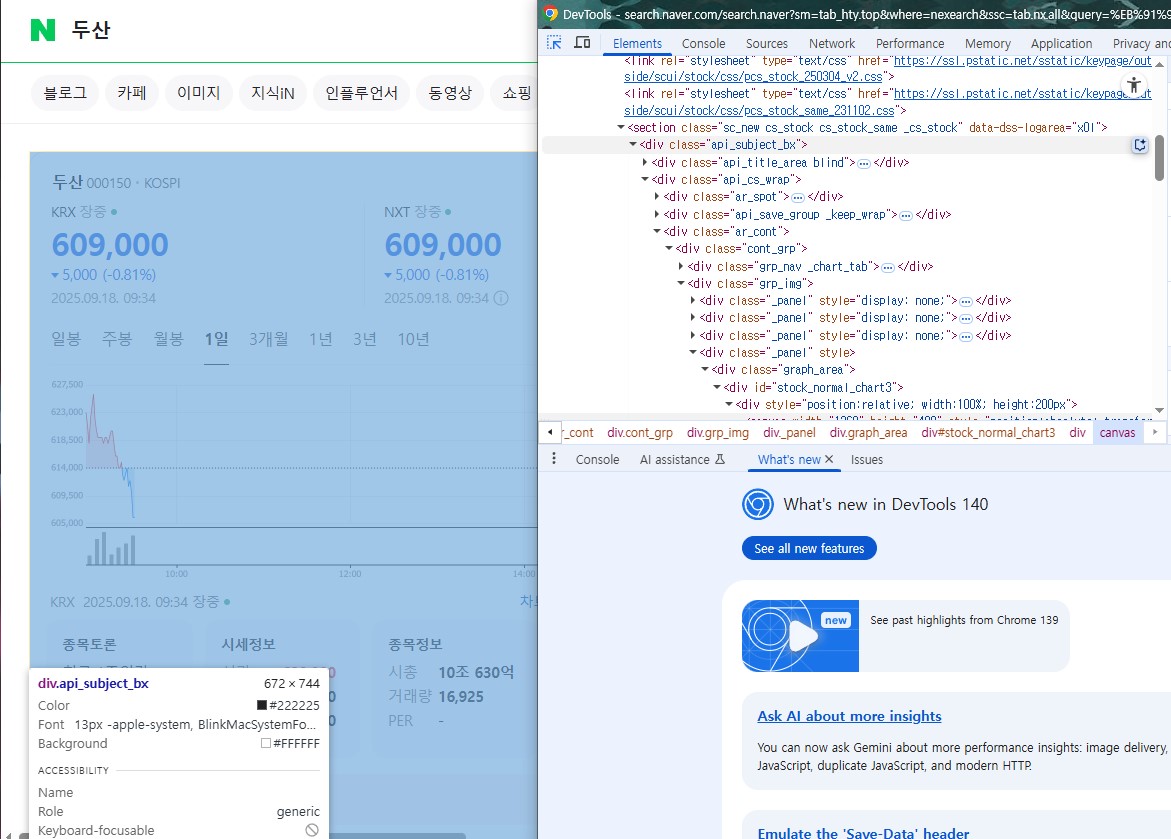Screen dimensions: 1171x839
Task: Click the left breadcrumb scroll arrow
Action: [550, 432]
